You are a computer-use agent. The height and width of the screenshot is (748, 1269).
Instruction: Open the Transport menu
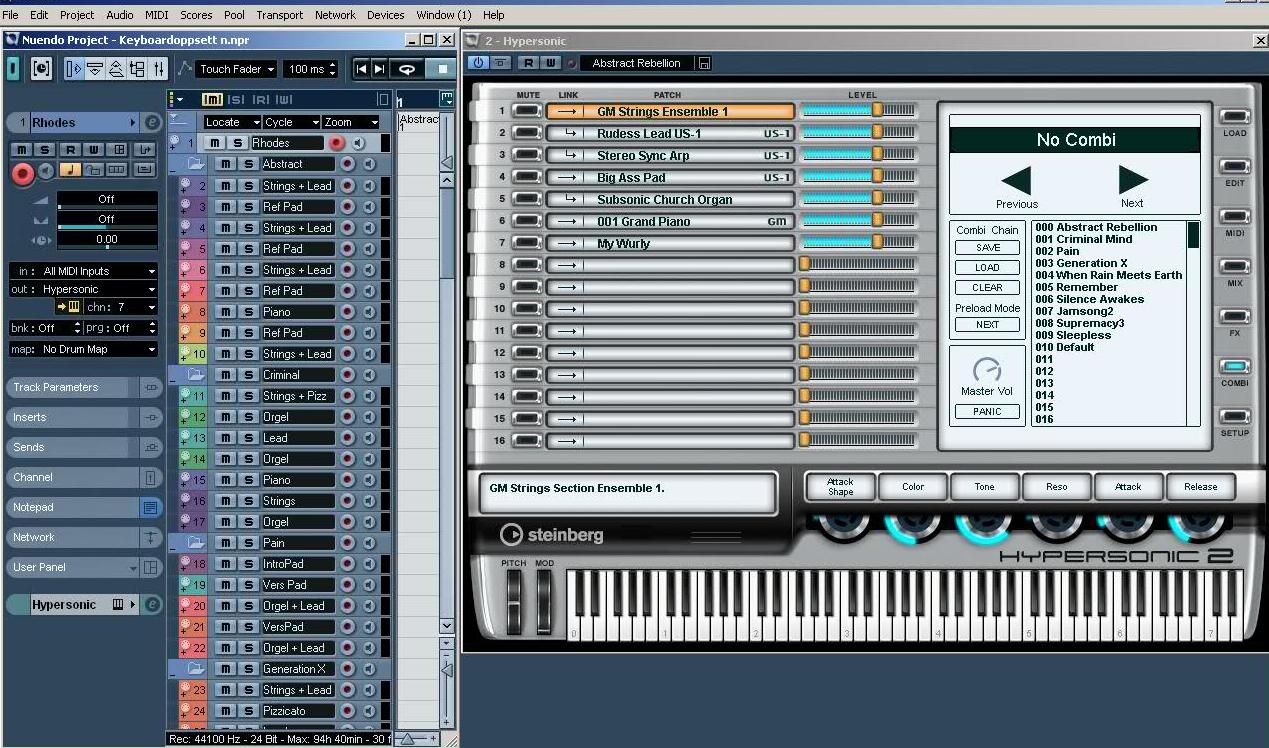tap(280, 15)
